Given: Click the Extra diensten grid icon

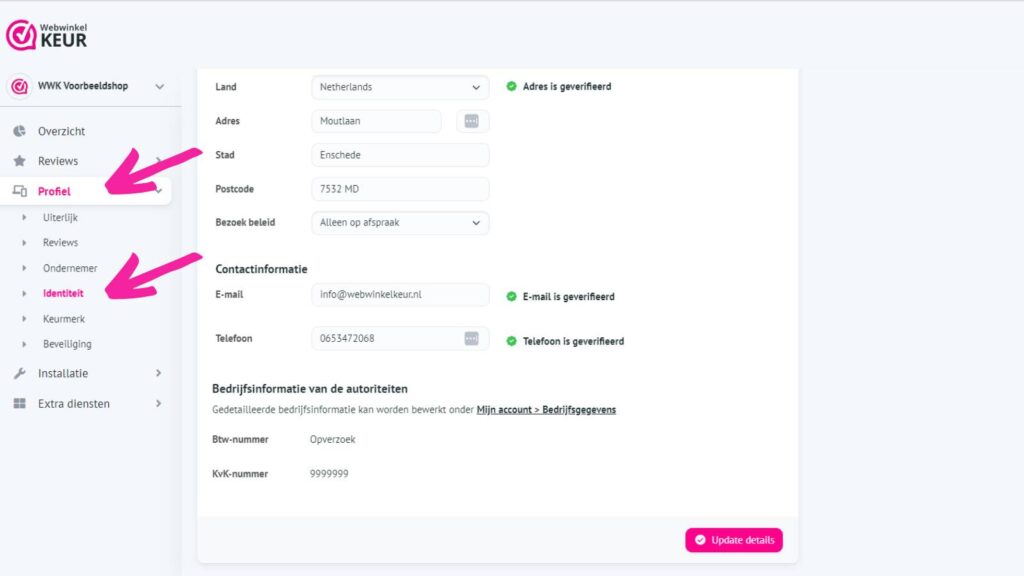Looking at the screenshot, I should [19, 404].
